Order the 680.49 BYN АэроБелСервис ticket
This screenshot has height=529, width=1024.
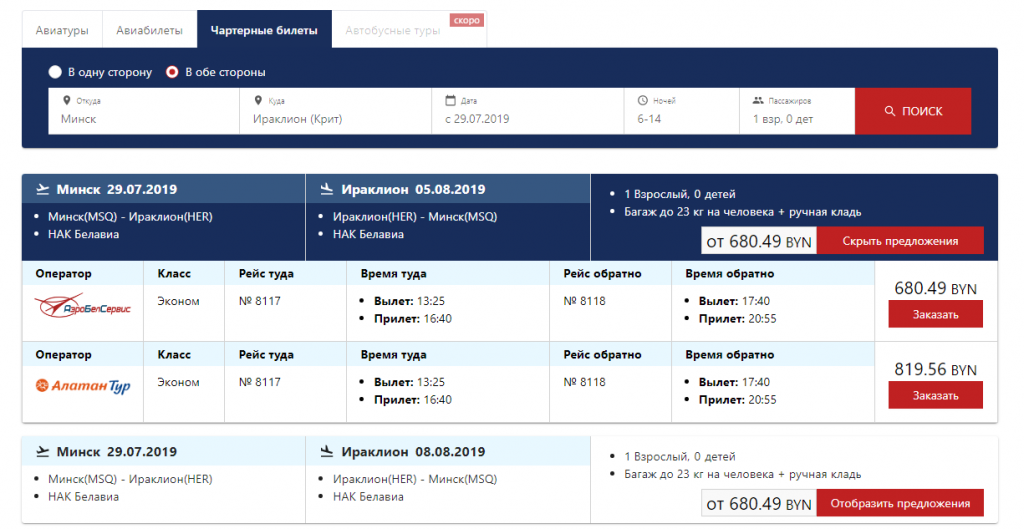pyautogui.click(x=935, y=315)
